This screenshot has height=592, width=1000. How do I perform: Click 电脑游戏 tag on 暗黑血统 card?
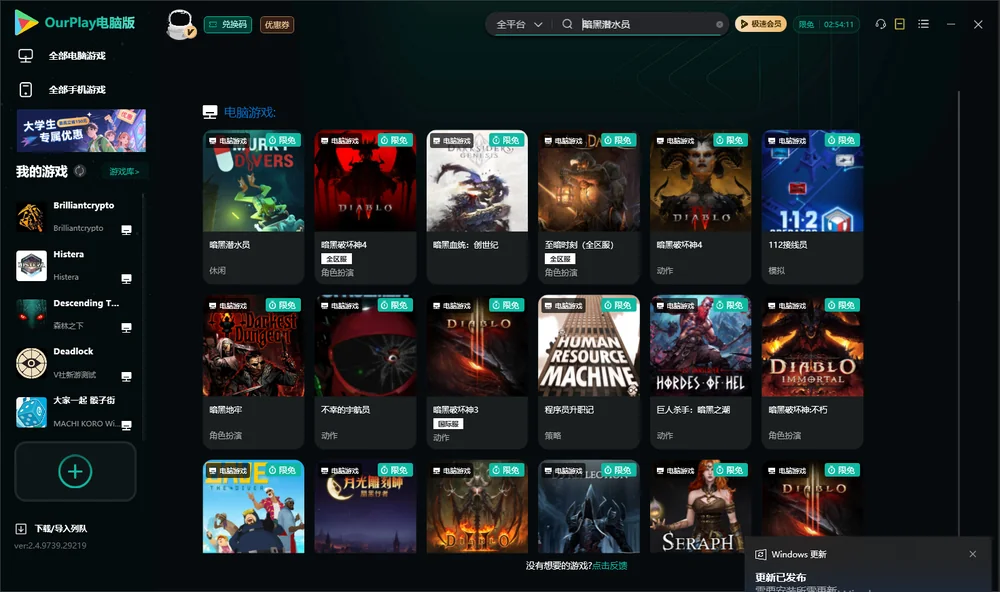452,140
